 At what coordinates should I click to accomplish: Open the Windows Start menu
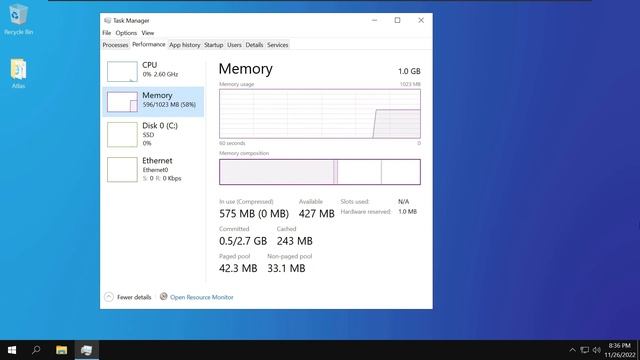pos(12,350)
